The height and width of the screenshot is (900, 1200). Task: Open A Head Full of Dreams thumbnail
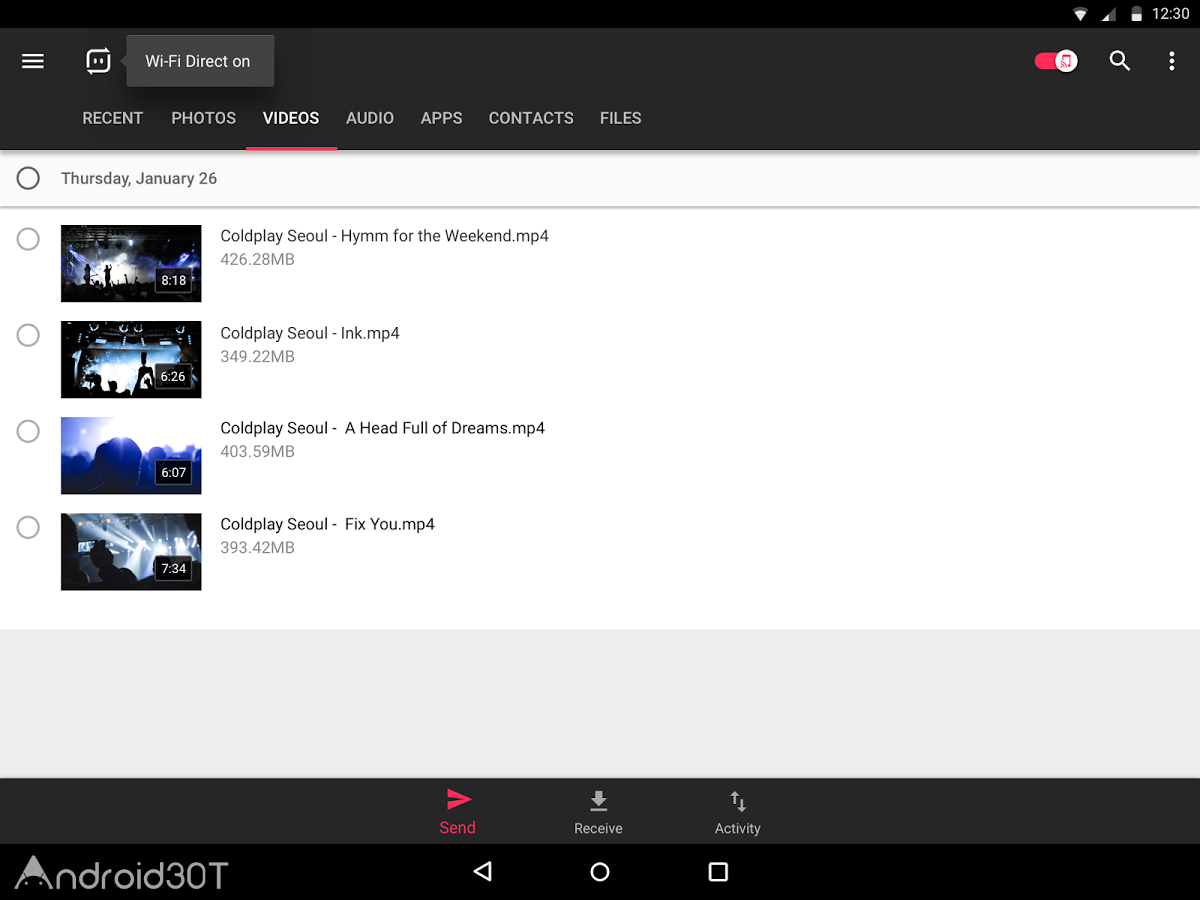(131, 455)
